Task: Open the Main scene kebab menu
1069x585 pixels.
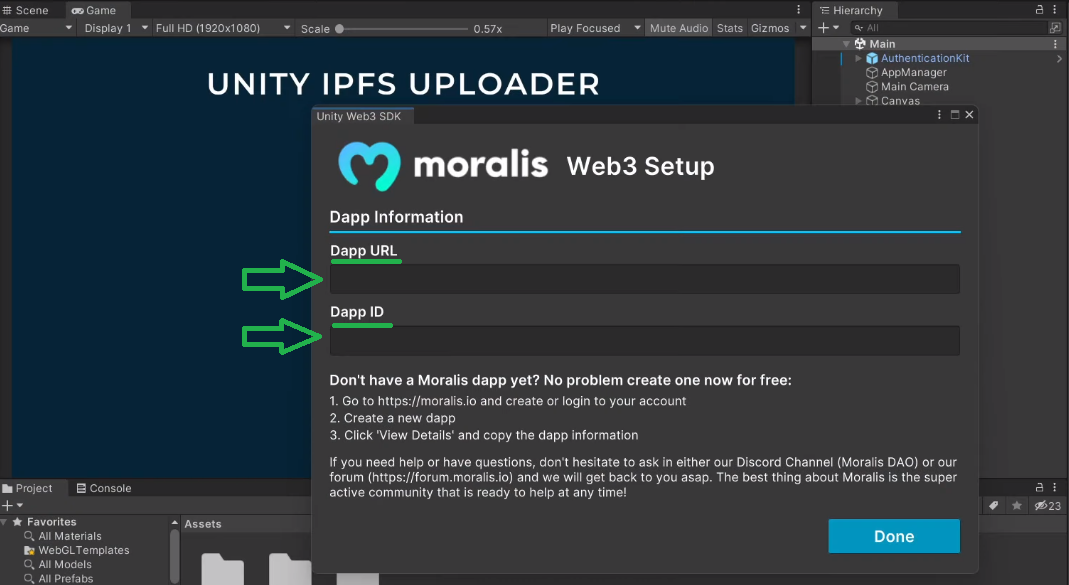Action: point(1055,44)
